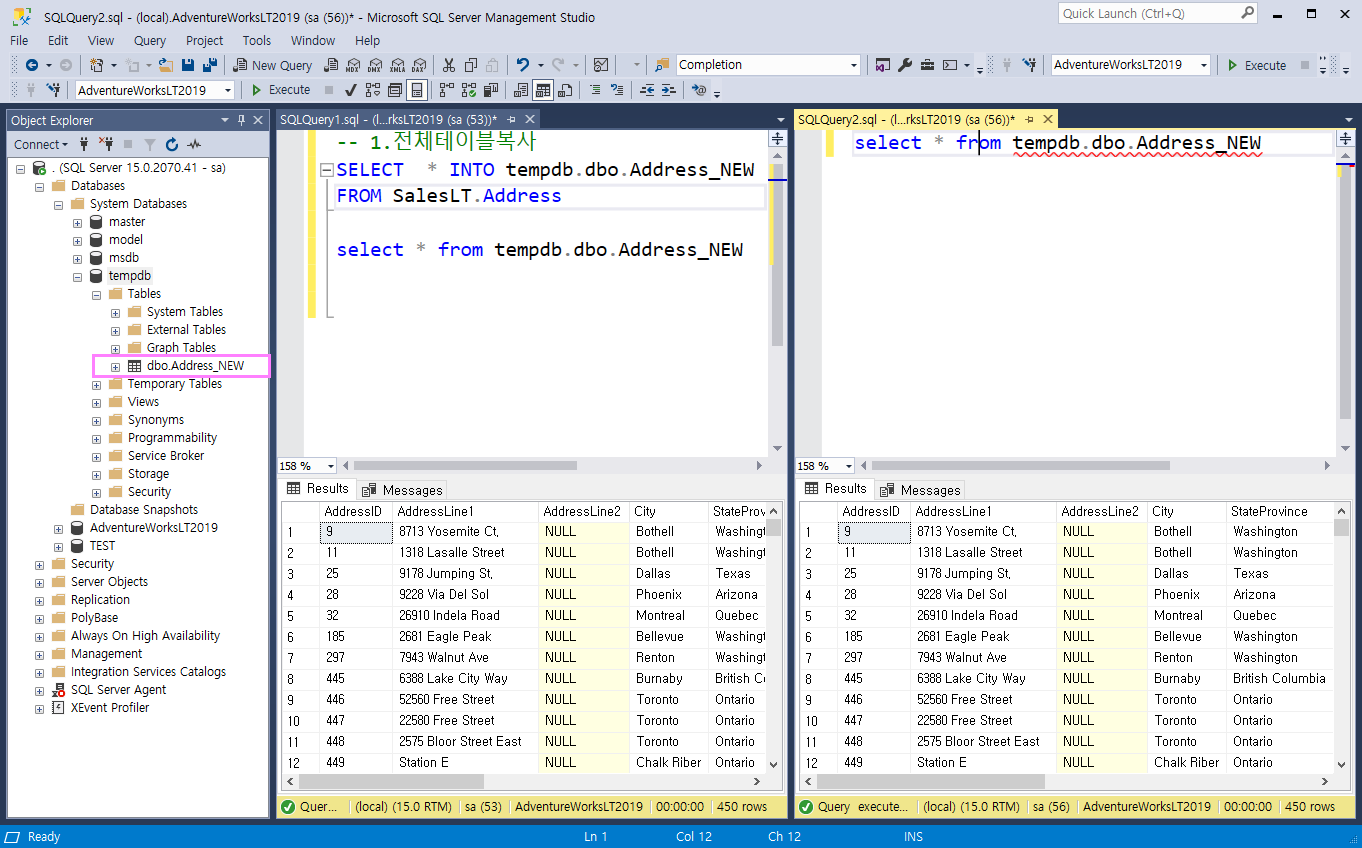Click the Cut scissors icon

448,65
